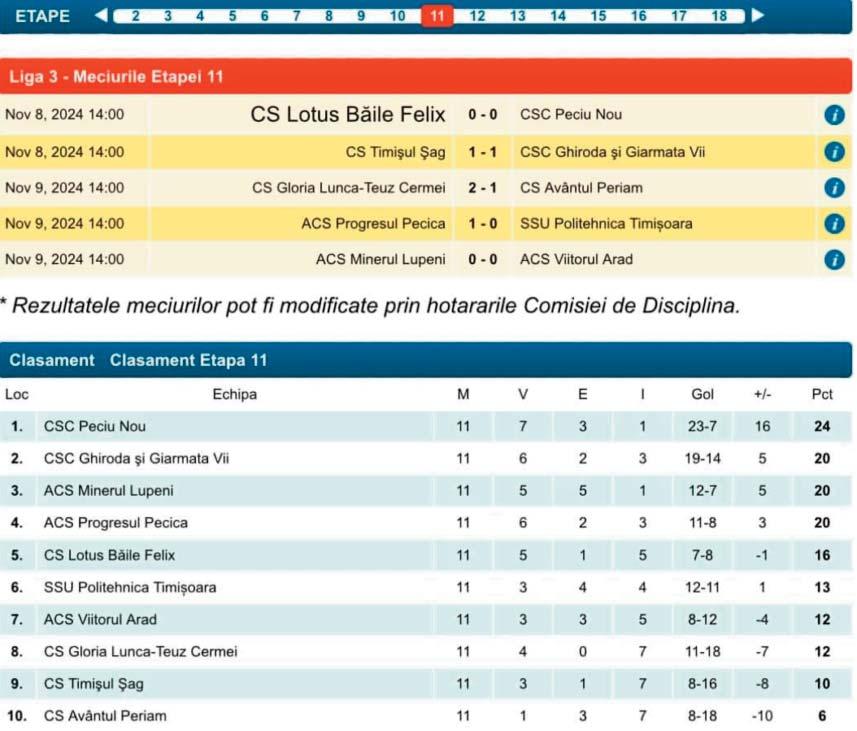Select stage 18 in Etape bar
857x731 pixels.
719,16
